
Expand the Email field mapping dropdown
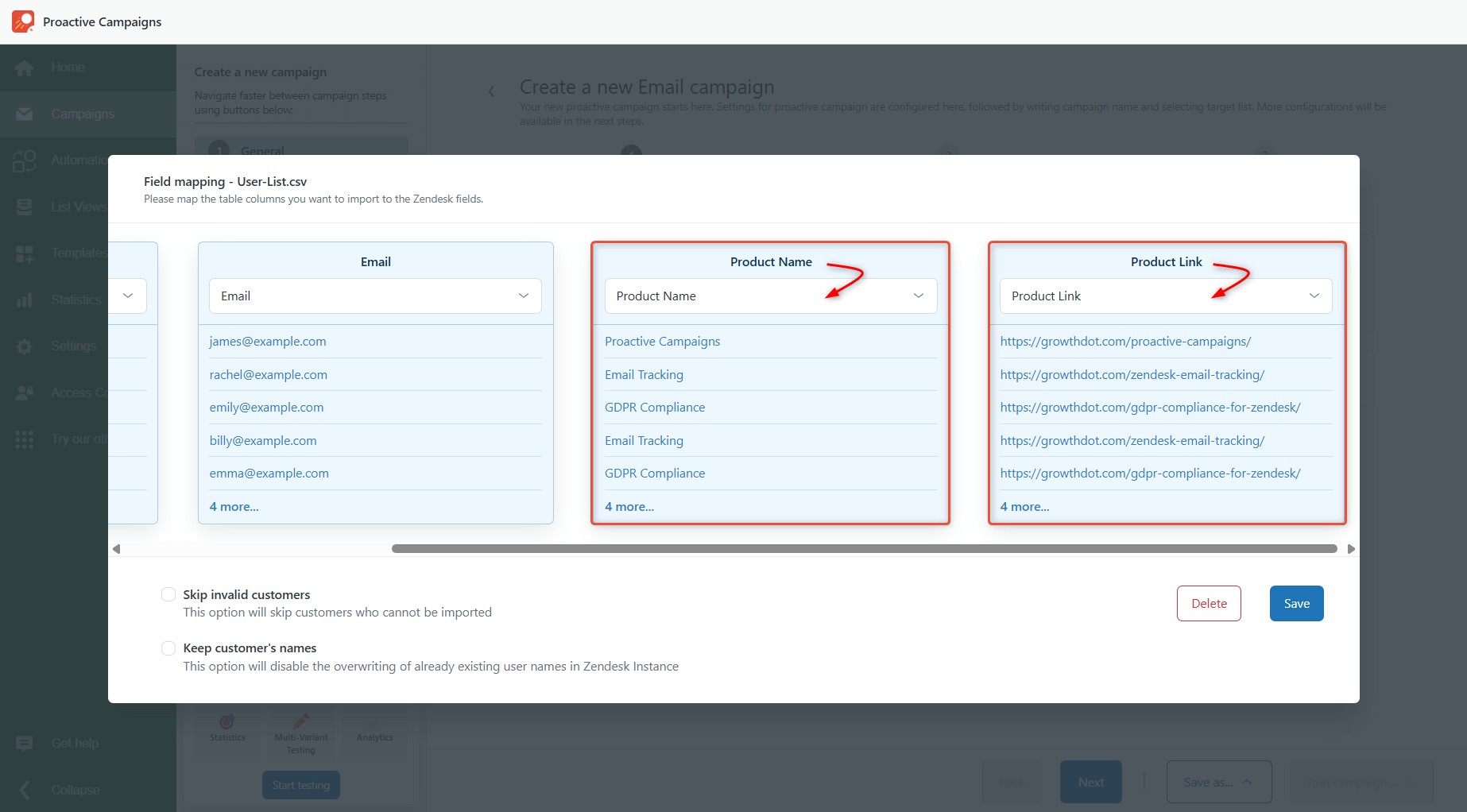pos(375,296)
